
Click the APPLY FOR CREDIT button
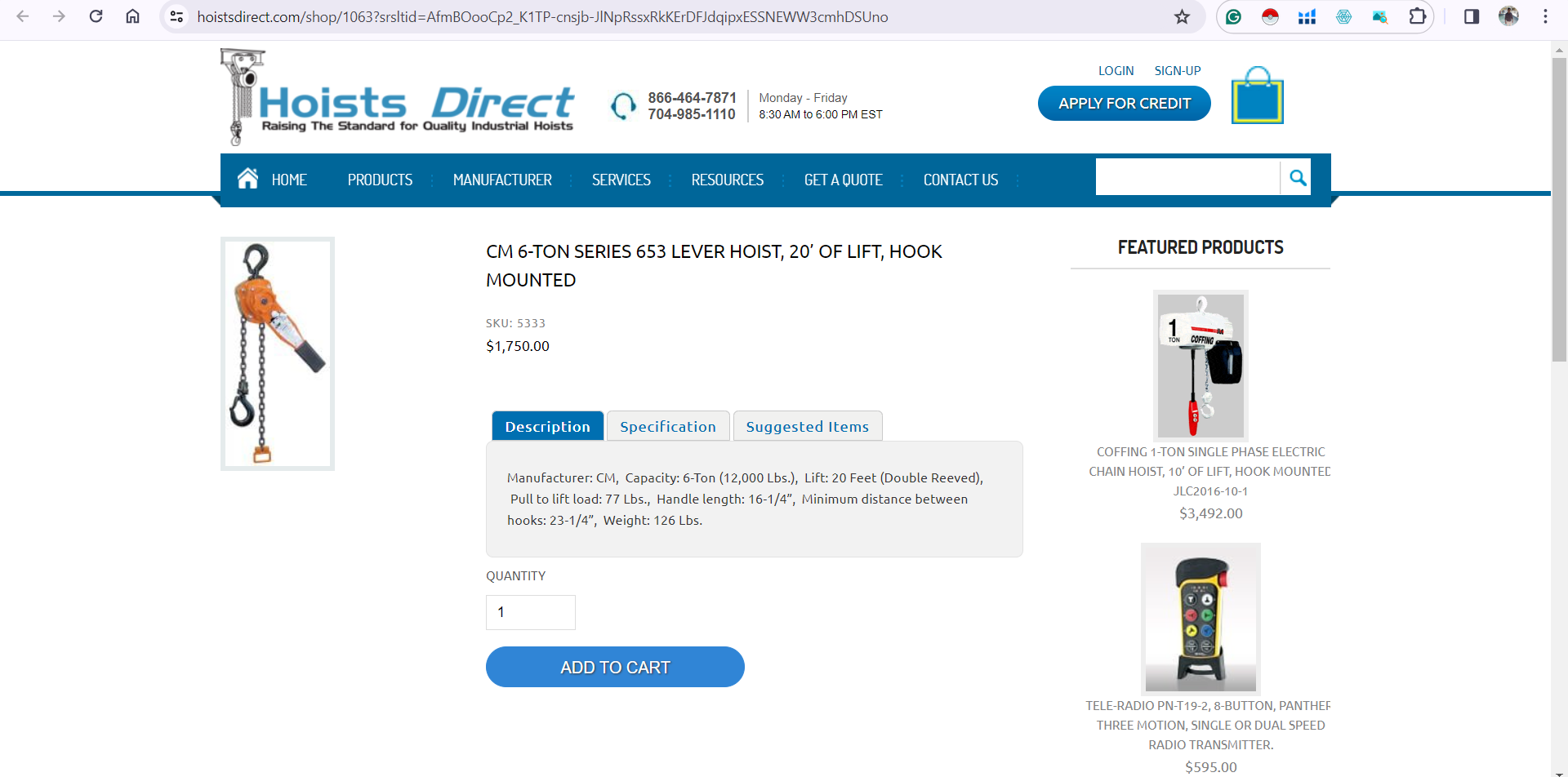[1125, 104]
